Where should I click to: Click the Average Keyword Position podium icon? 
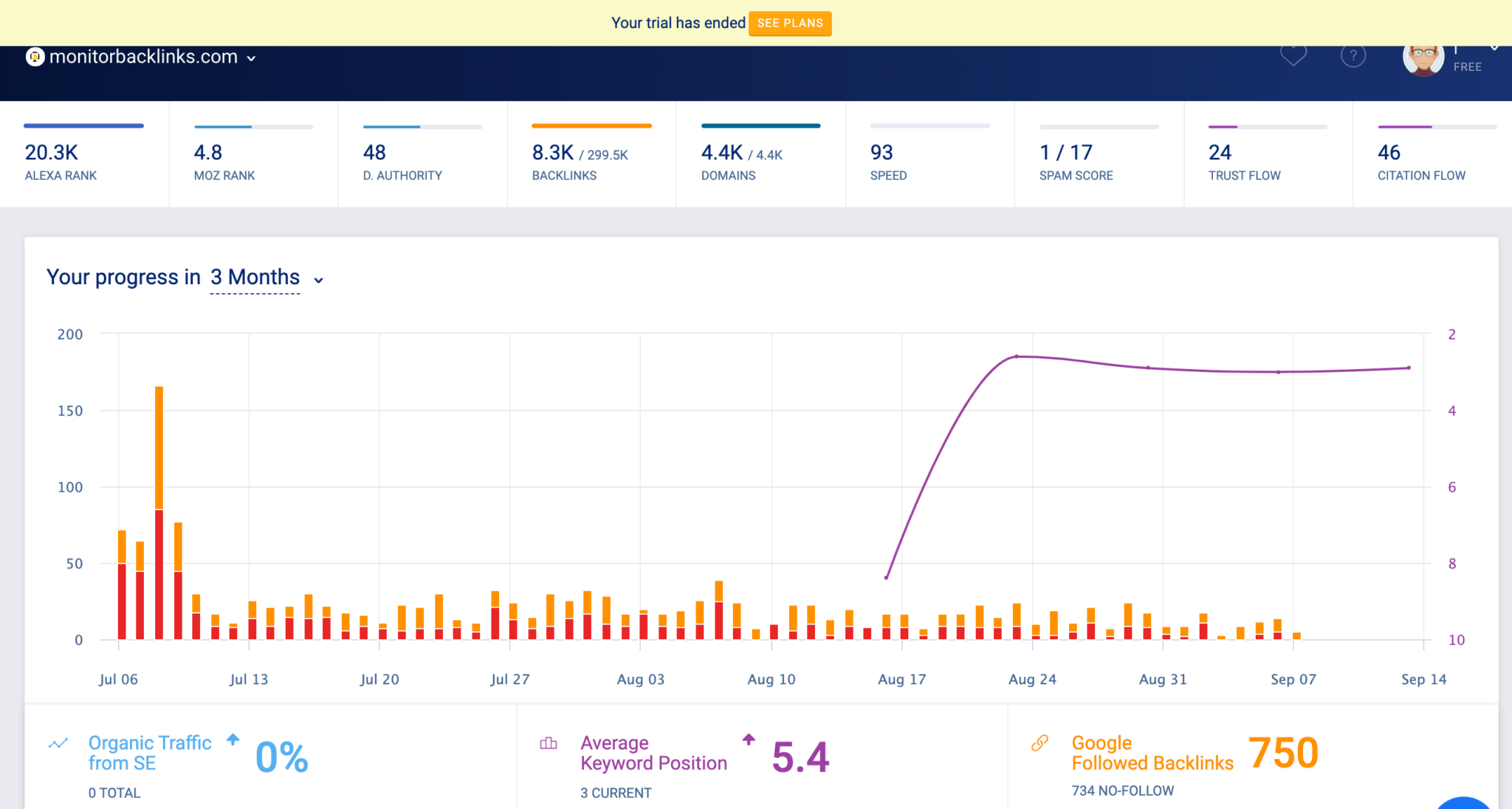pyautogui.click(x=549, y=743)
